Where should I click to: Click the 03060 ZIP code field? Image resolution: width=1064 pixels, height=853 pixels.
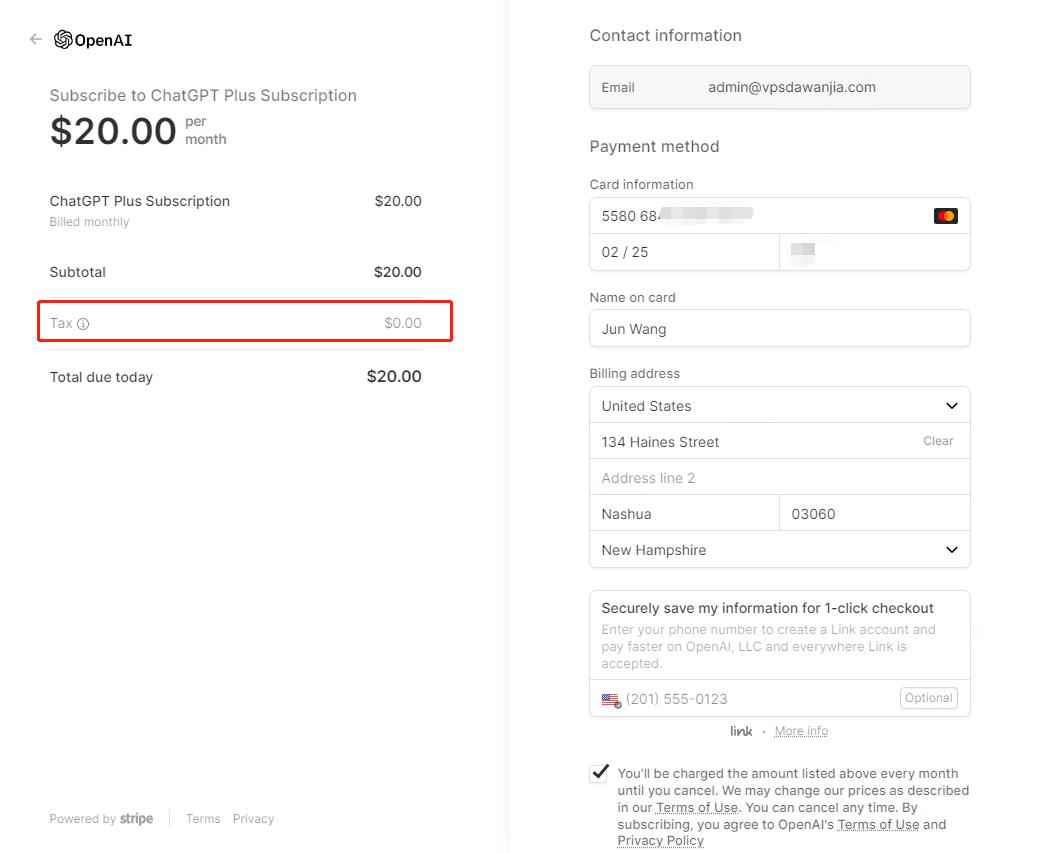point(875,513)
